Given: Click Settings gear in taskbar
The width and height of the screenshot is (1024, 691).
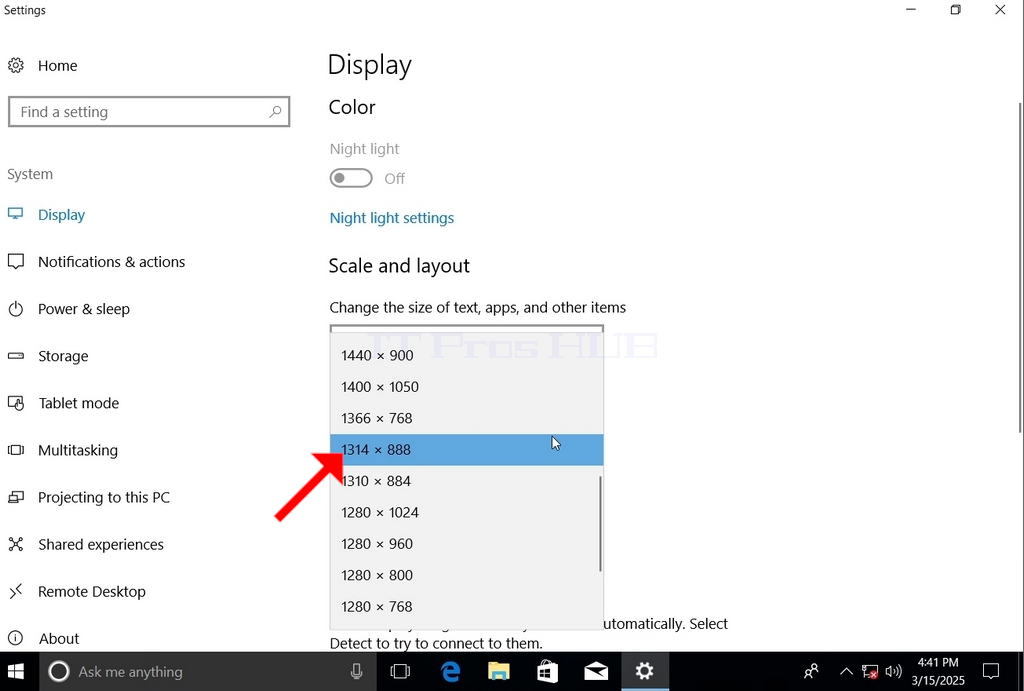Looking at the screenshot, I should (x=645, y=671).
